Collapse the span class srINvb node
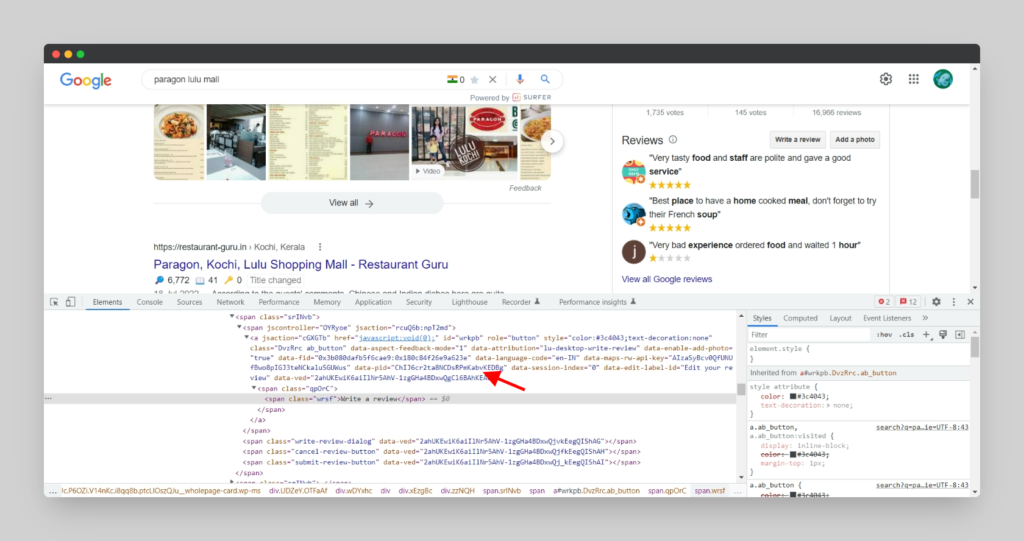1024x541 pixels. tap(232, 317)
